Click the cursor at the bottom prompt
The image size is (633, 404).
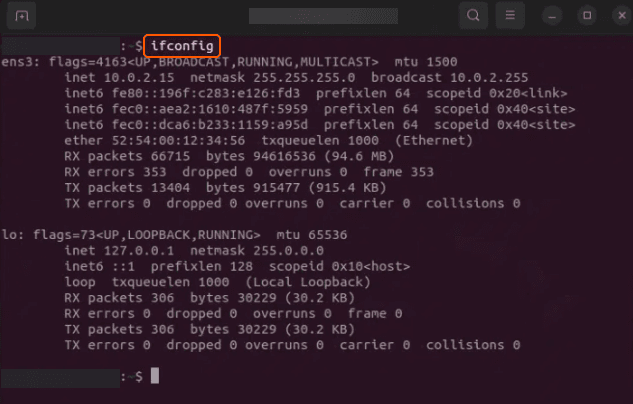tap(155, 376)
